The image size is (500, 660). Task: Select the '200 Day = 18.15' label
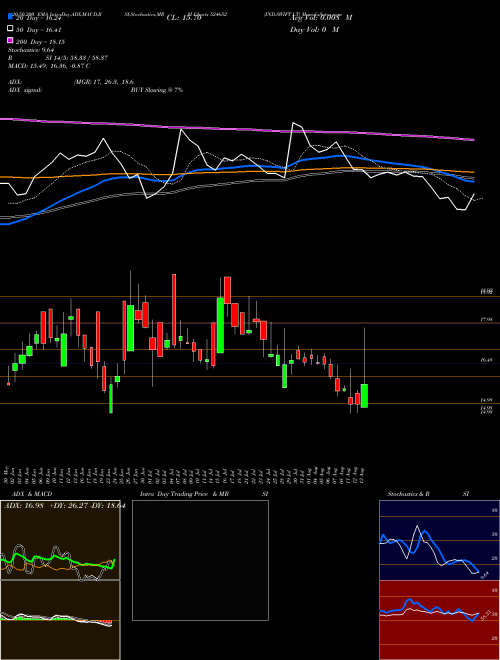coord(40,42)
